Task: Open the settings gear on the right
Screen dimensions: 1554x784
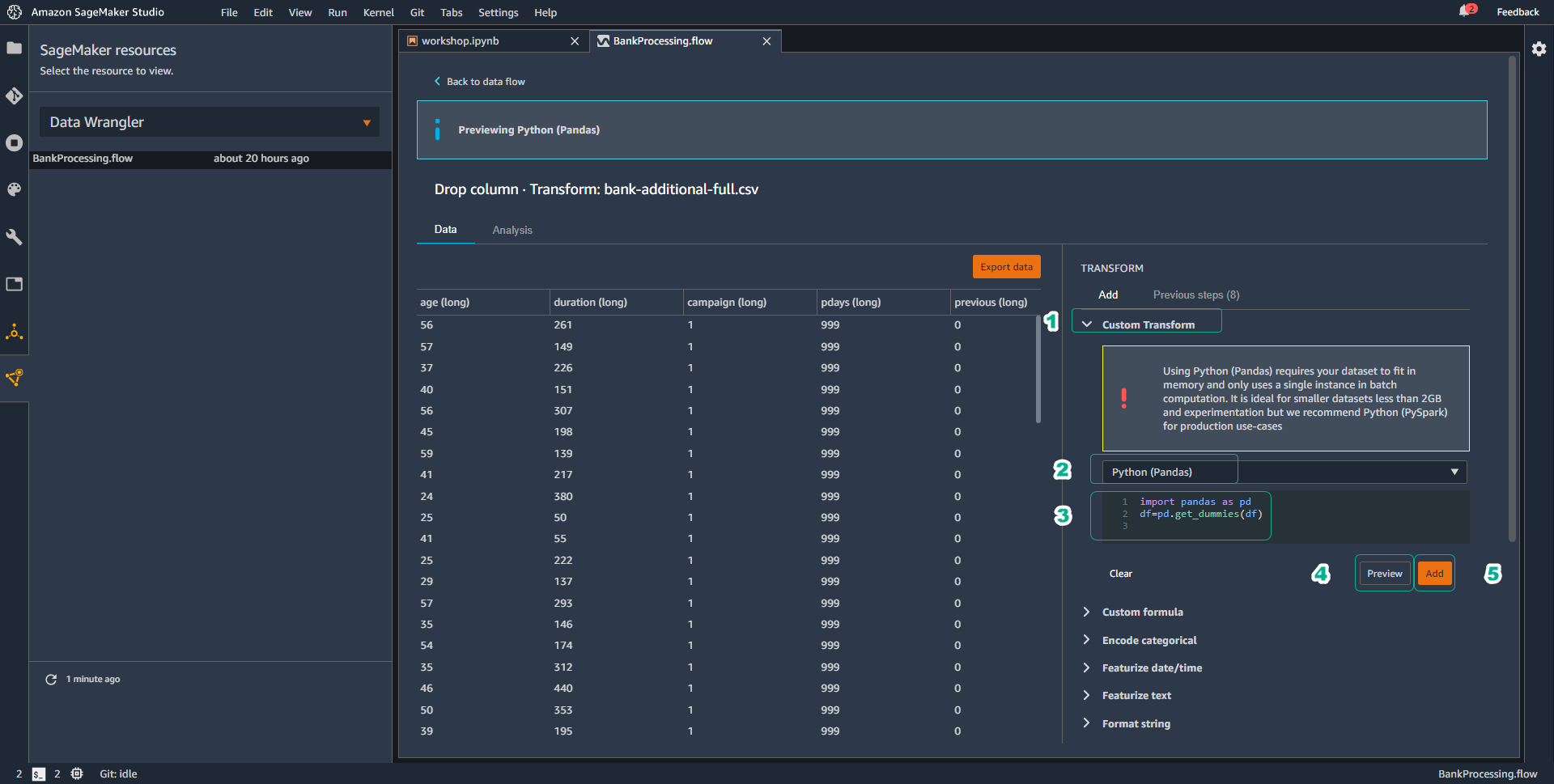Action: pyautogui.click(x=1539, y=49)
